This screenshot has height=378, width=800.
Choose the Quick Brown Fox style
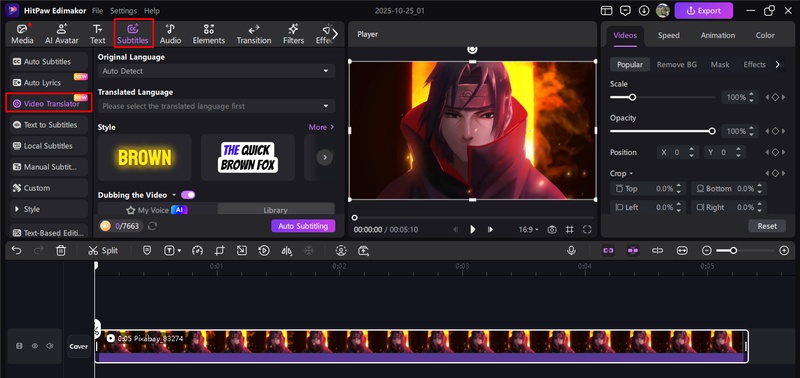coord(247,158)
